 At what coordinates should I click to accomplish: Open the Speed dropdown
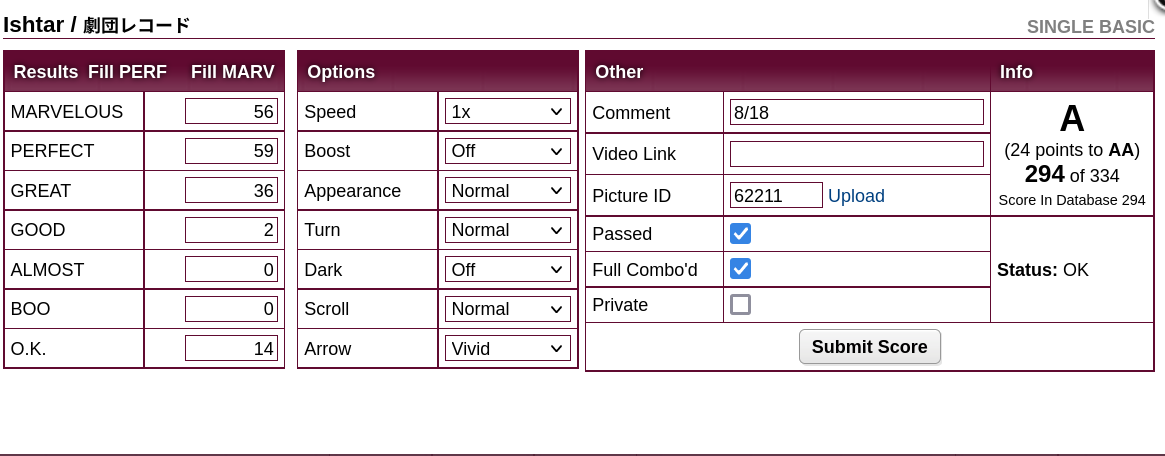(507, 111)
